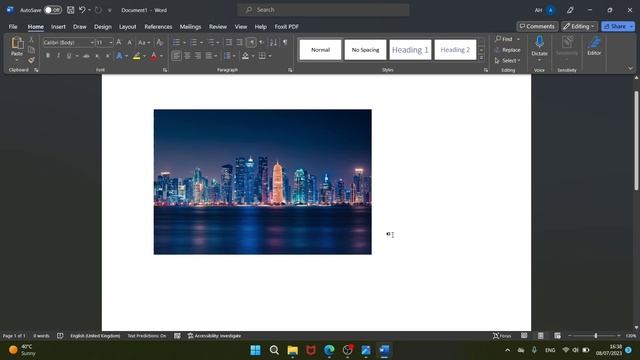
Task: Align text left
Action: (176, 56)
